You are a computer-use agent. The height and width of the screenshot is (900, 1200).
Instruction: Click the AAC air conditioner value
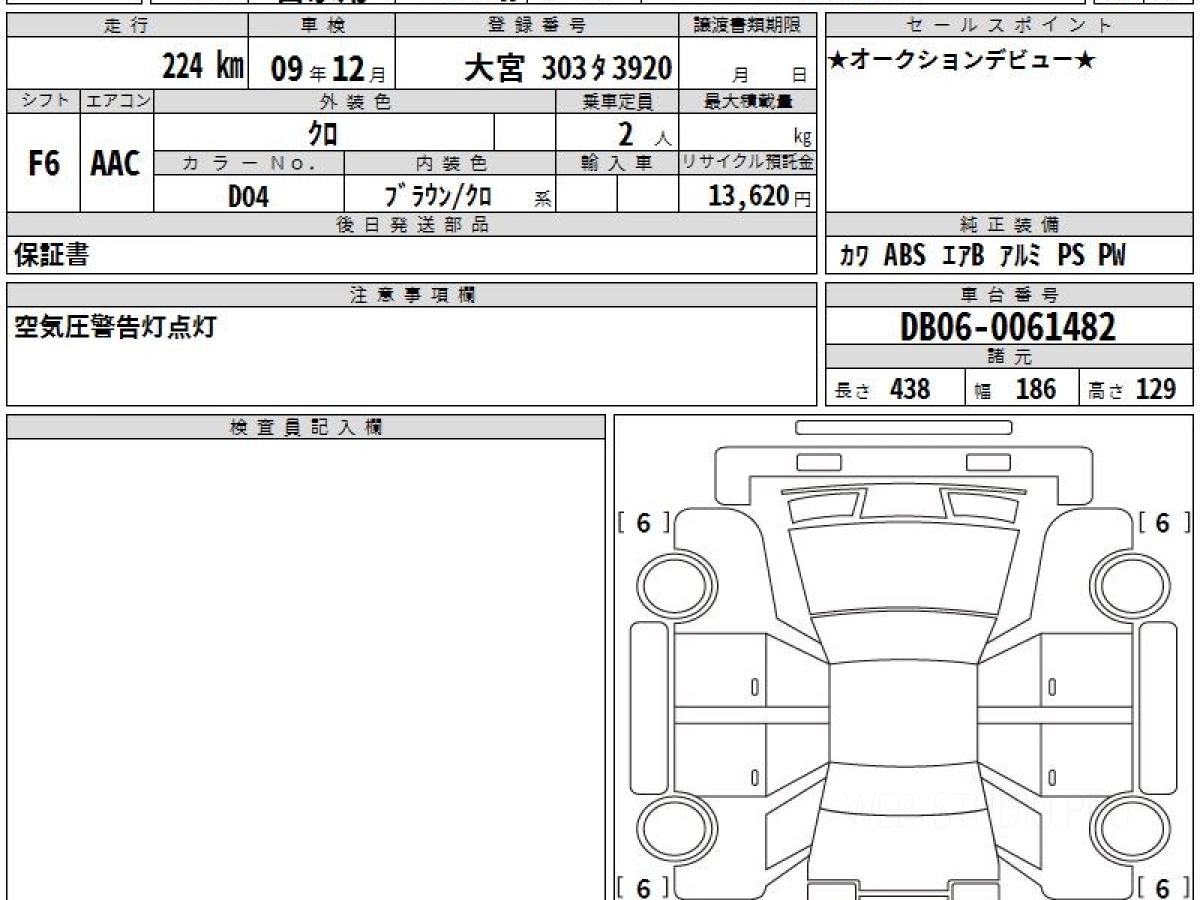(116, 165)
